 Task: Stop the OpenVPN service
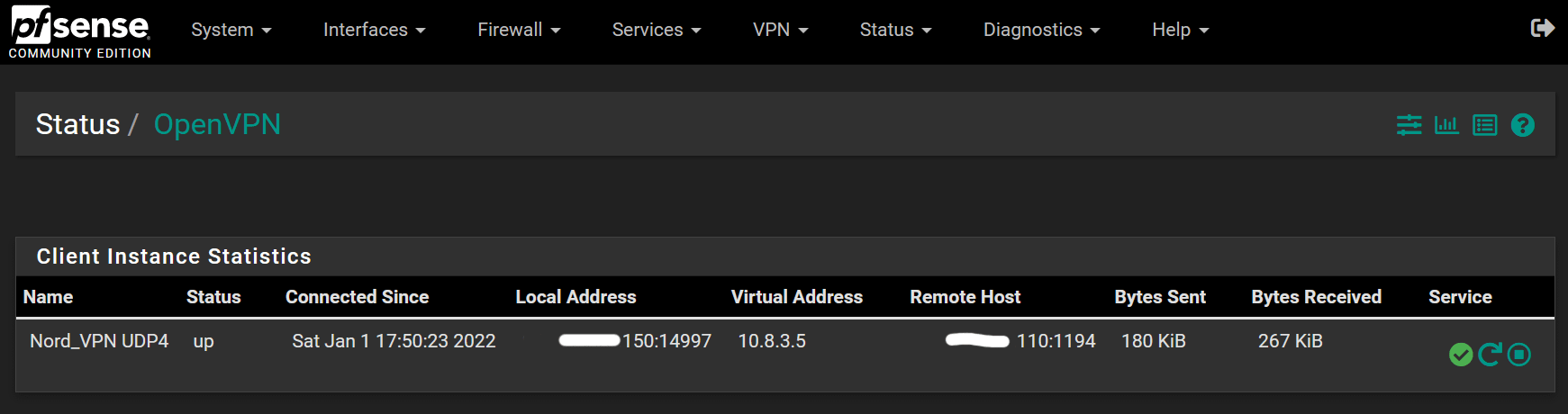(1519, 355)
